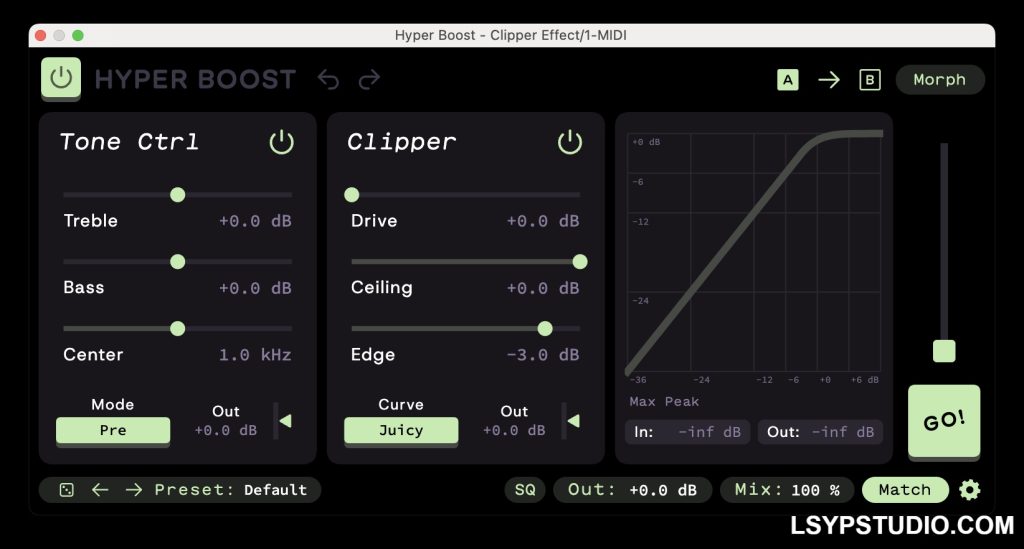Open the Curve selector showing Juicy
Image resolution: width=1024 pixels, height=549 pixels.
click(401, 430)
